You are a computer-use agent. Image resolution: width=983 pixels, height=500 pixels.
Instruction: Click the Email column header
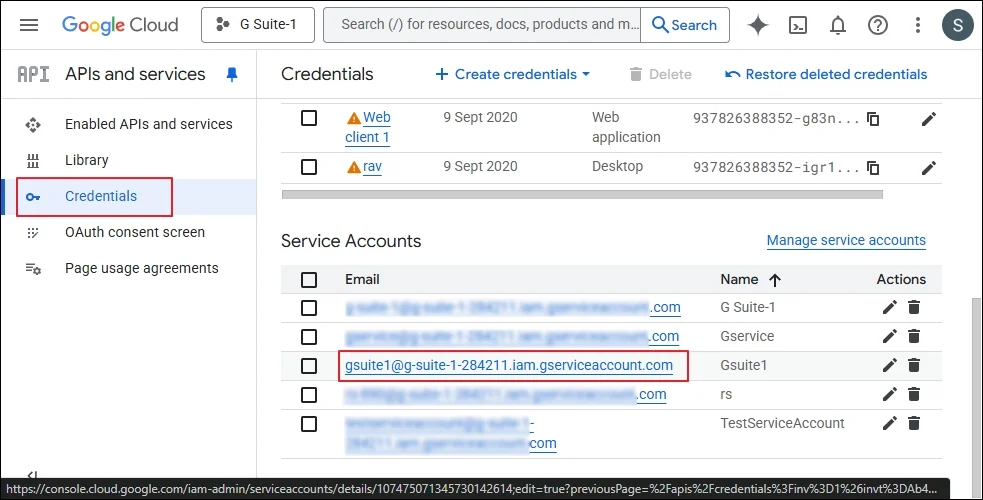point(362,279)
